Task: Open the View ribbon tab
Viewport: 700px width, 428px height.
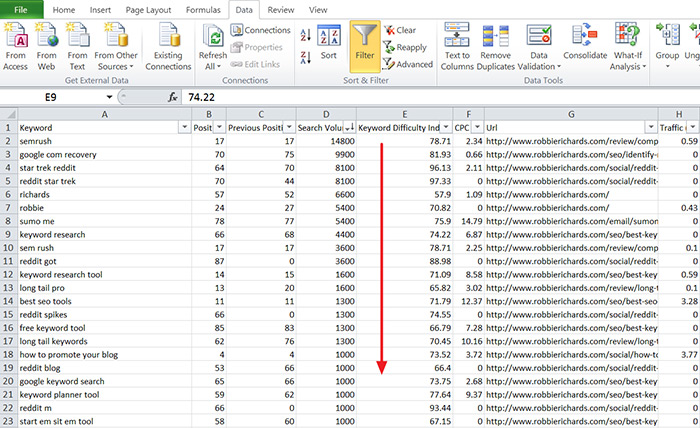Action: (x=318, y=10)
